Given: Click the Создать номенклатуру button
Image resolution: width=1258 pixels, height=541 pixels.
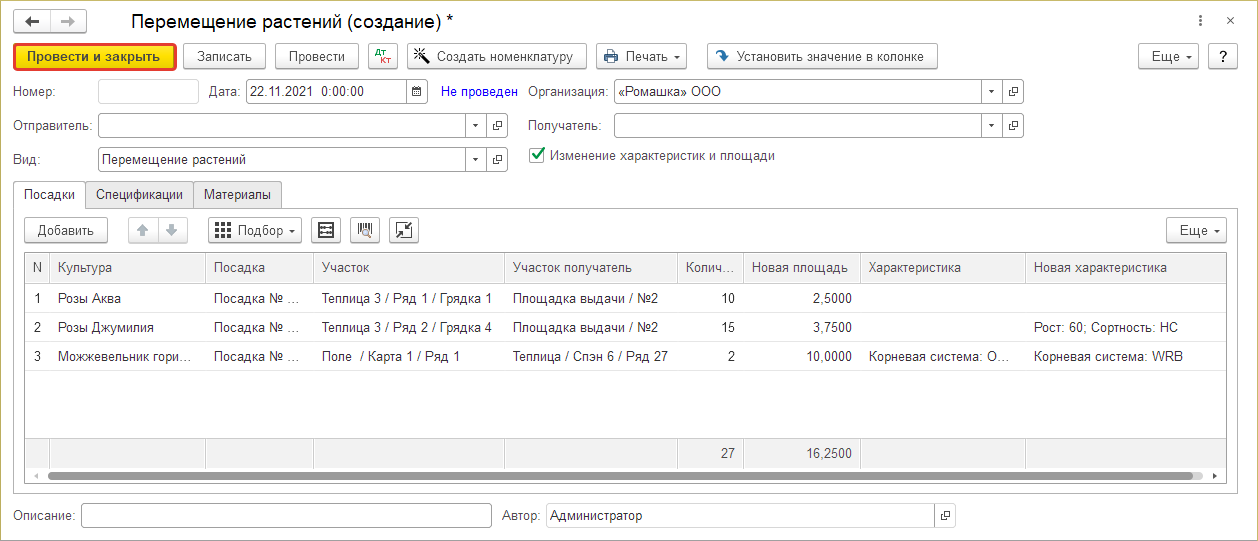Looking at the screenshot, I should [x=496, y=57].
